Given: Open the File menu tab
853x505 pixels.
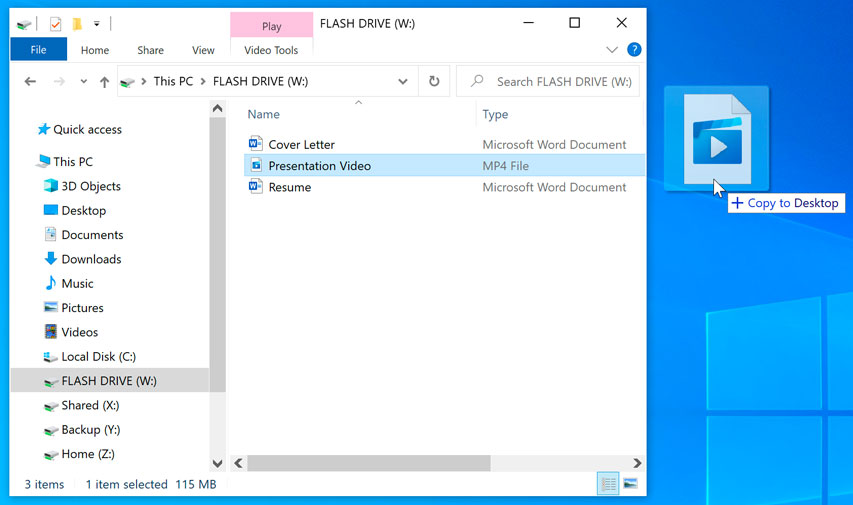Looking at the screenshot, I should pos(38,50).
